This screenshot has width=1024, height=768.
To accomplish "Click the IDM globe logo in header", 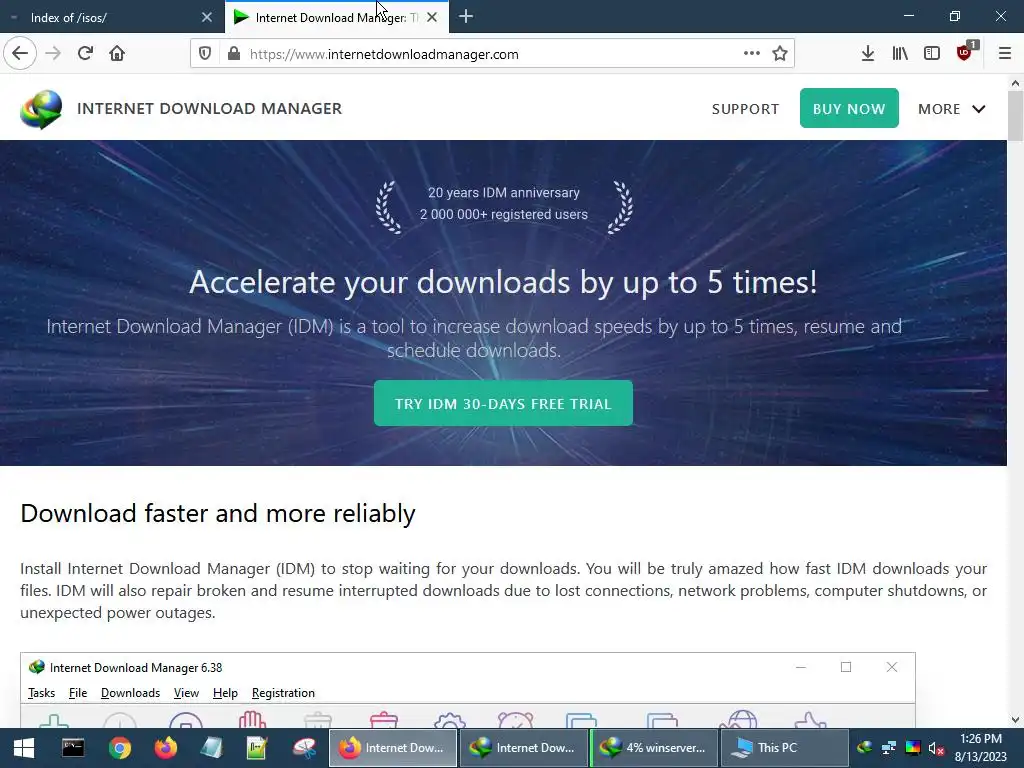I will [x=41, y=109].
